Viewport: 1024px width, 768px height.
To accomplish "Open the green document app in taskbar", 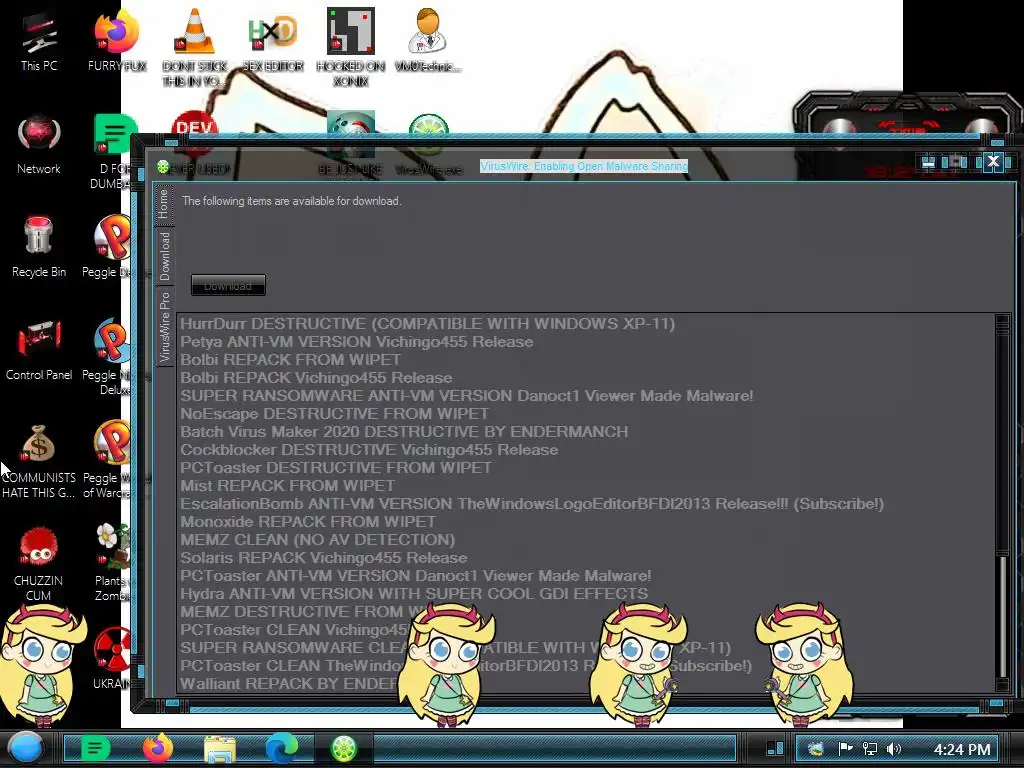I will (95, 748).
